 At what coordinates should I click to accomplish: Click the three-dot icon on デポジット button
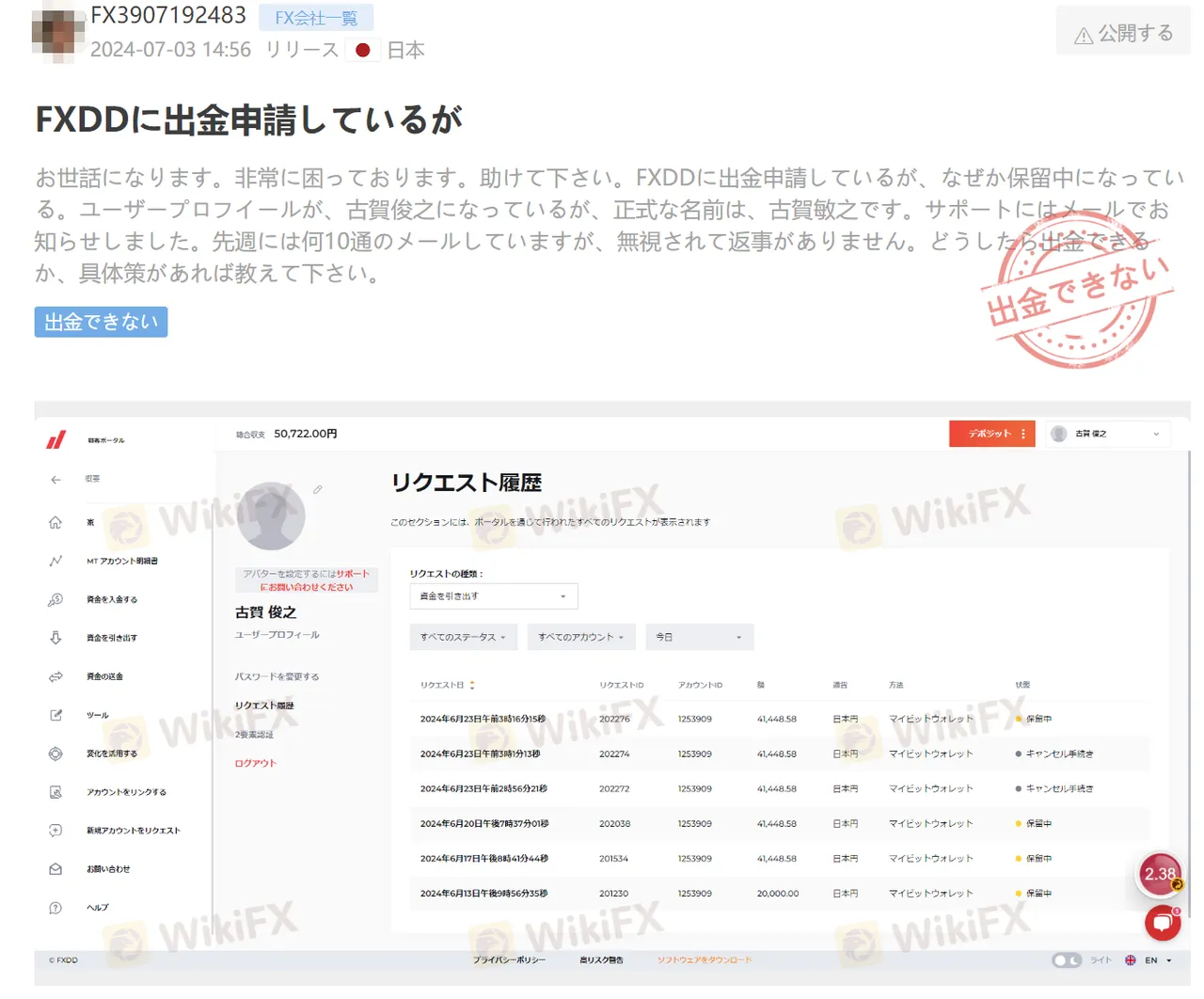click(1023, 434)
